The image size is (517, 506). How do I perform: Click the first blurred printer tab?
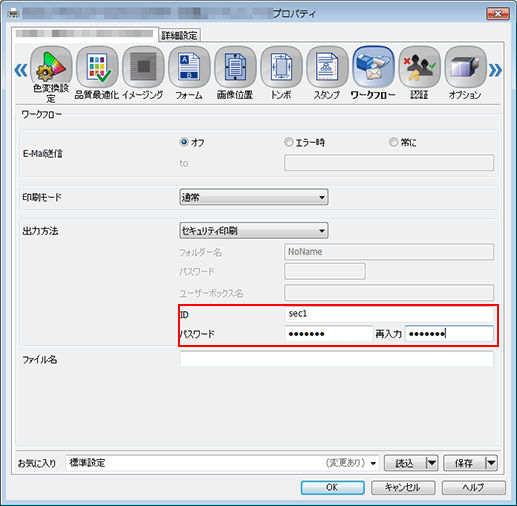pyautogui.click(x=85, y=34)
